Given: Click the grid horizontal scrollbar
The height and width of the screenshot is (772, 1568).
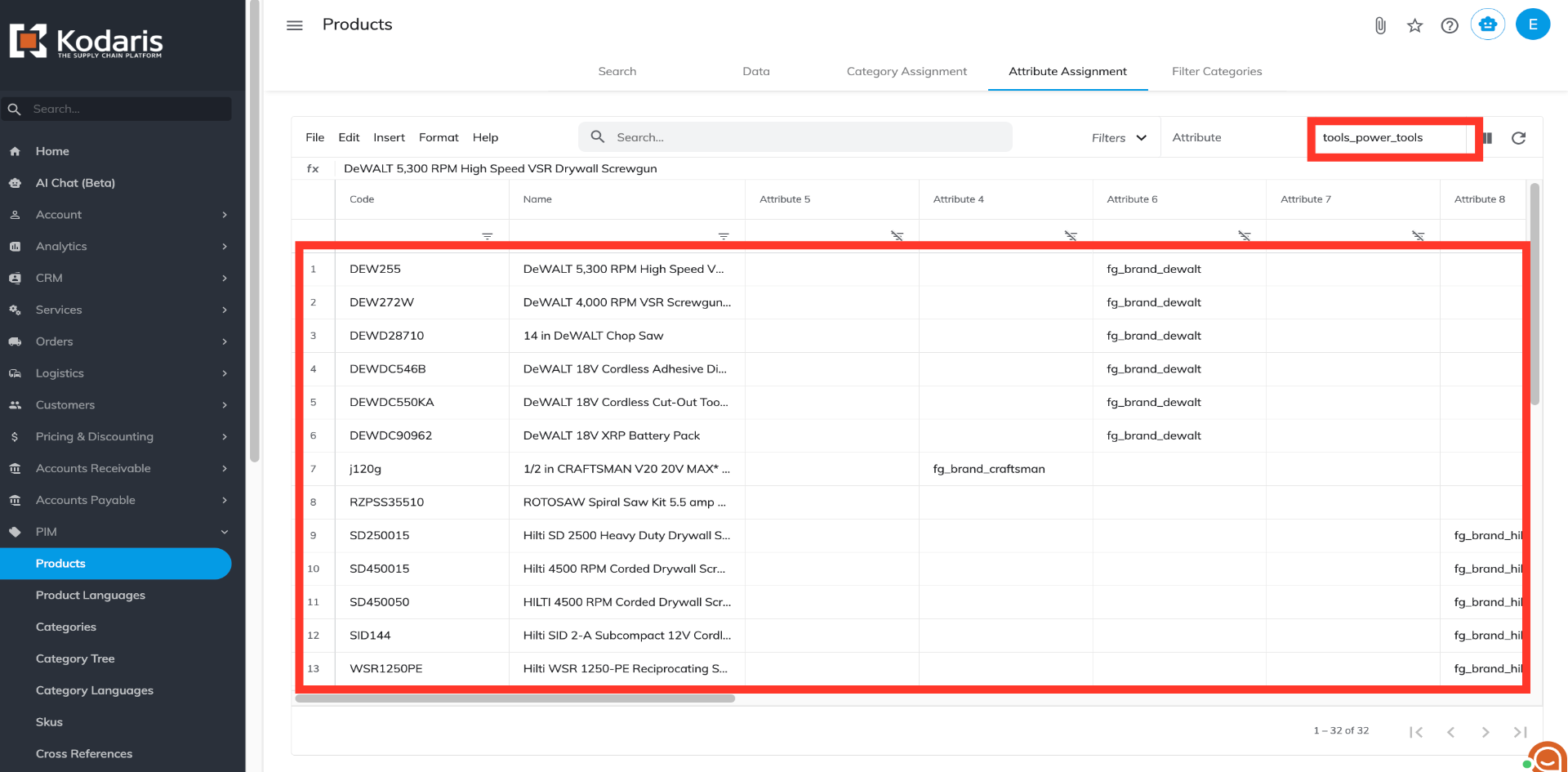Looking at the screenshot, I should point(515,698).
